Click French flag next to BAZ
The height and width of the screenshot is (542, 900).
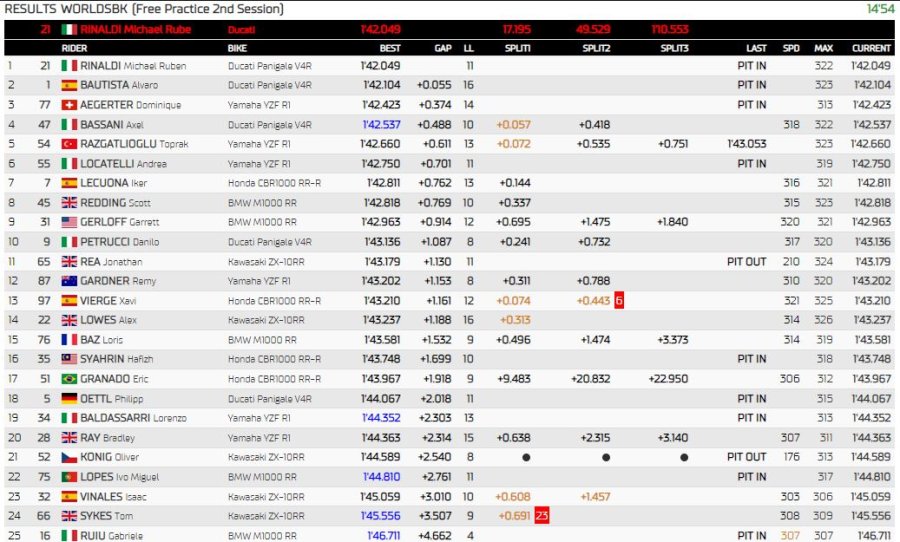pyautogui.click(x=69, y=339)
